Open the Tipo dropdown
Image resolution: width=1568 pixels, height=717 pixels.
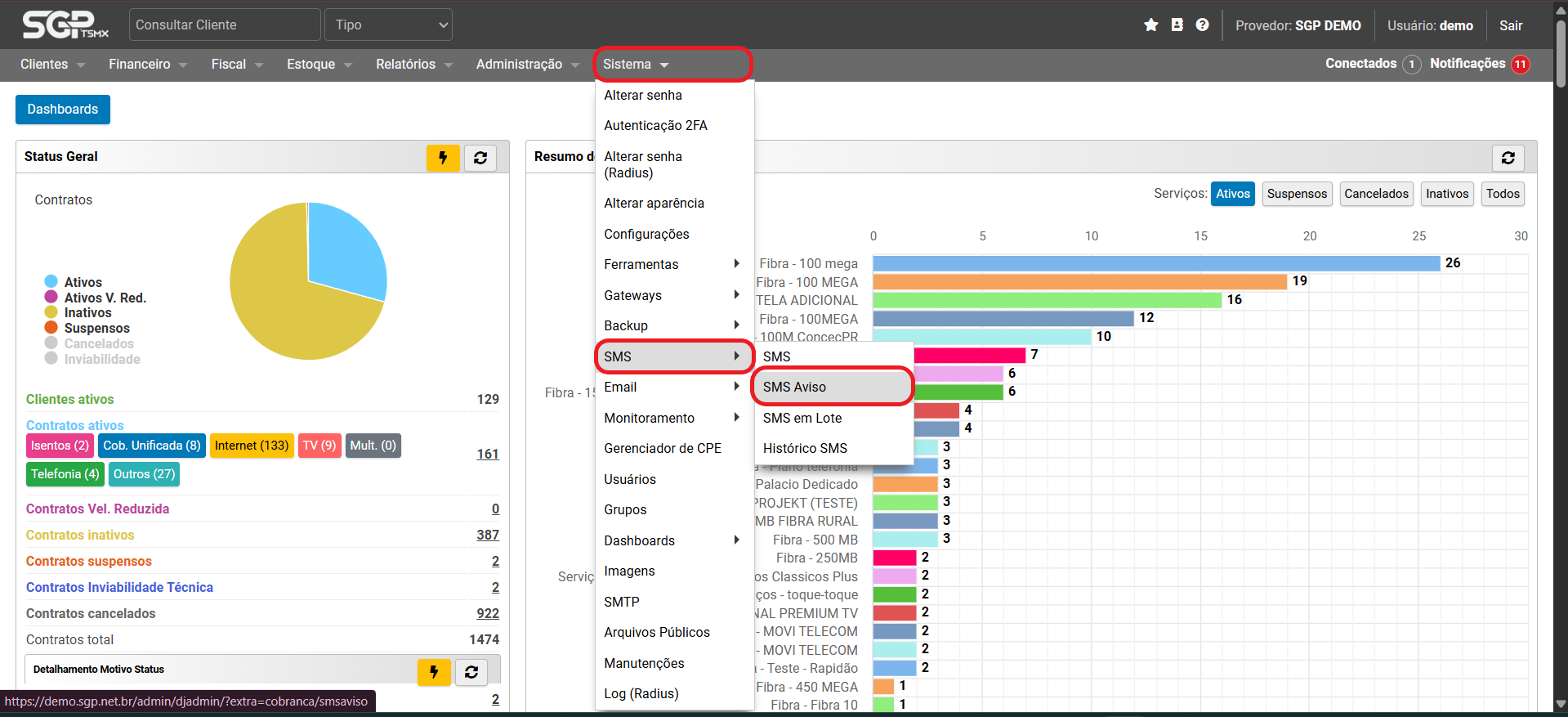389,25
